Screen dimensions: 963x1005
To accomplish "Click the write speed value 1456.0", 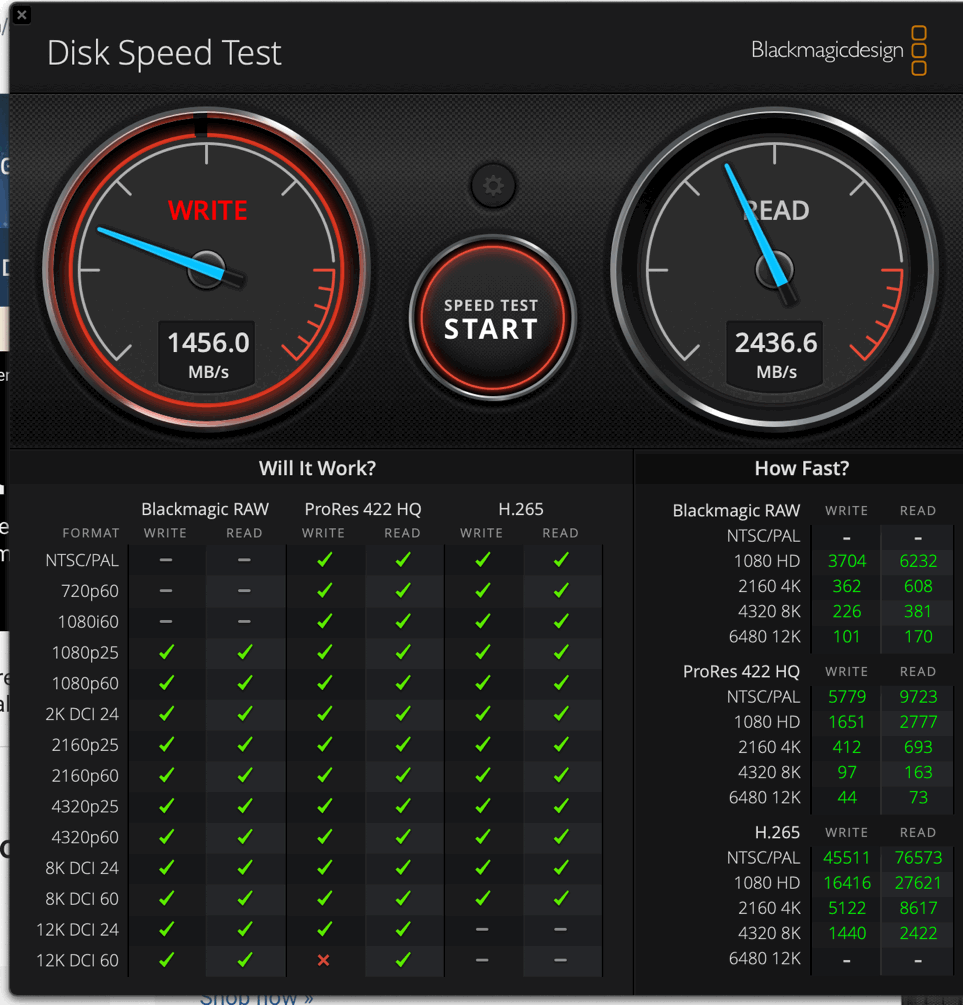I will tap(208, 343).
